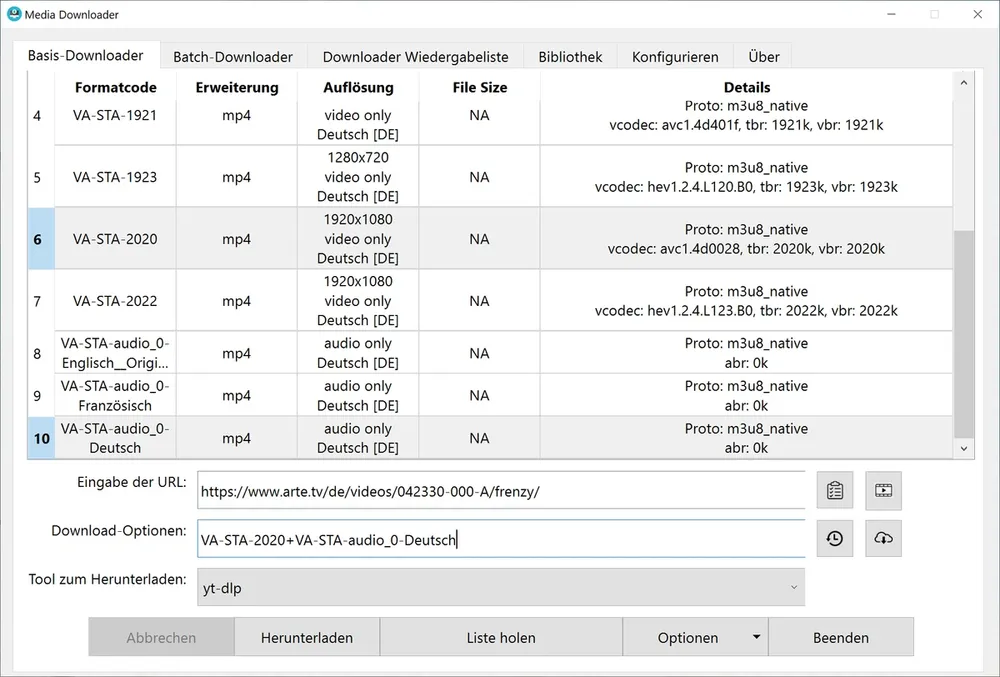Open the Konfigurieren tab
Screen dimensions: 1000x677
pos(675,57)
